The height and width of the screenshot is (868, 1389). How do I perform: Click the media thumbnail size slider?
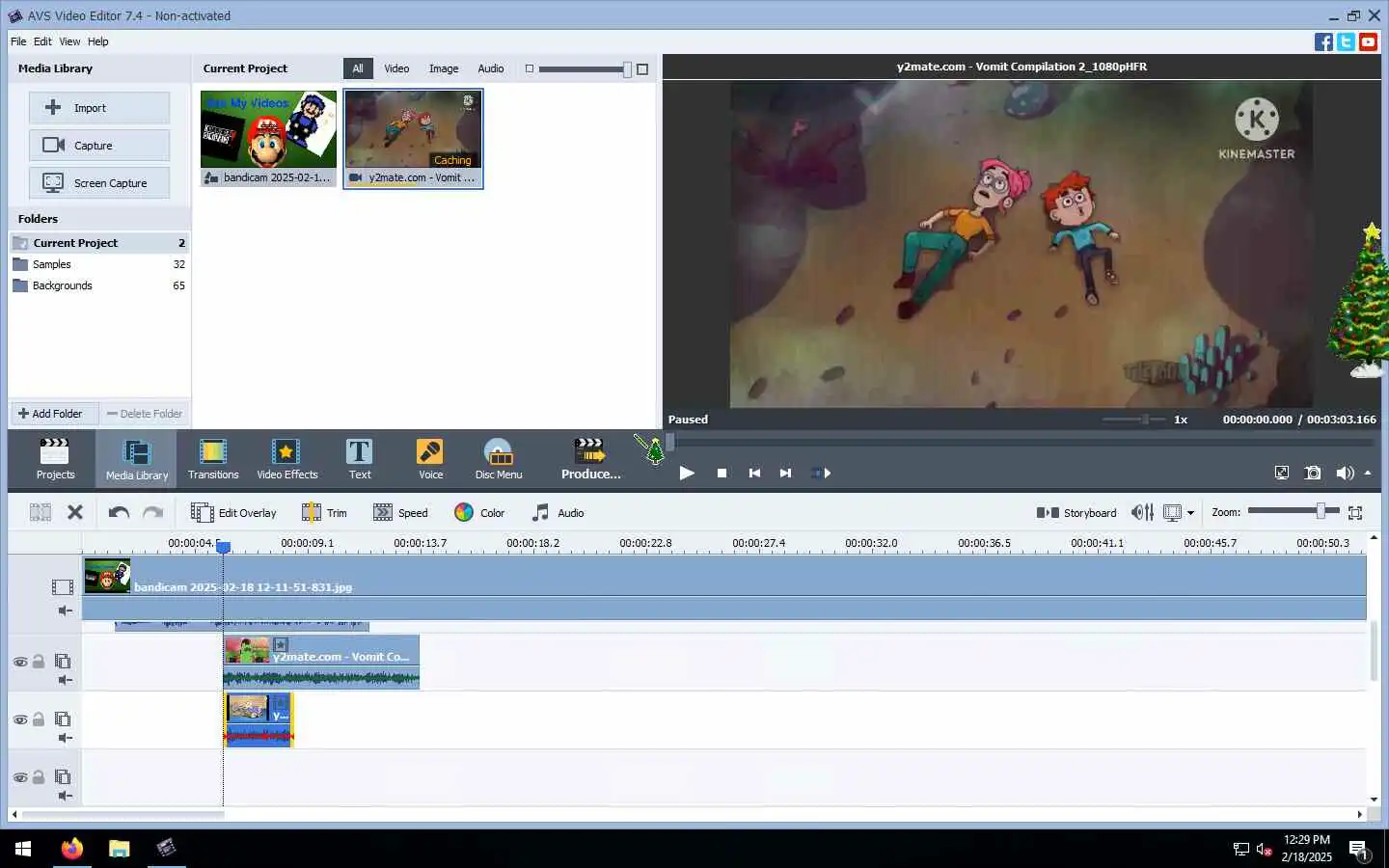click(585, 68)
